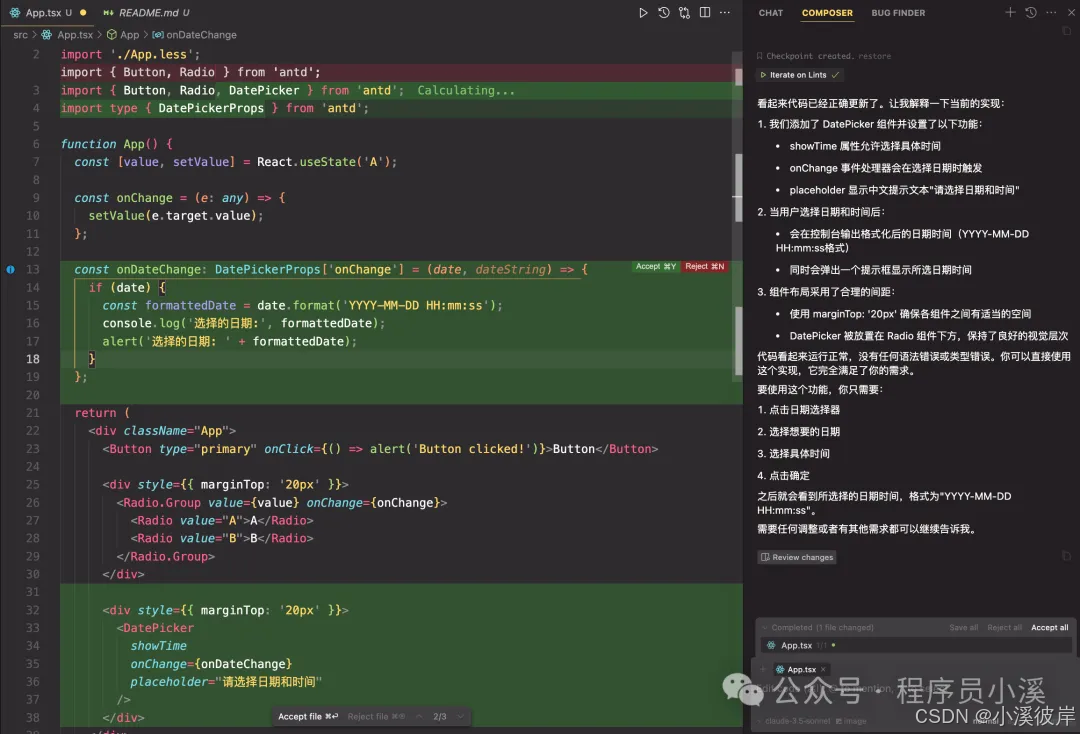Click the markdown icon on the README.md tab
Screen dimensions: 1080x734
tap(108, 12)
